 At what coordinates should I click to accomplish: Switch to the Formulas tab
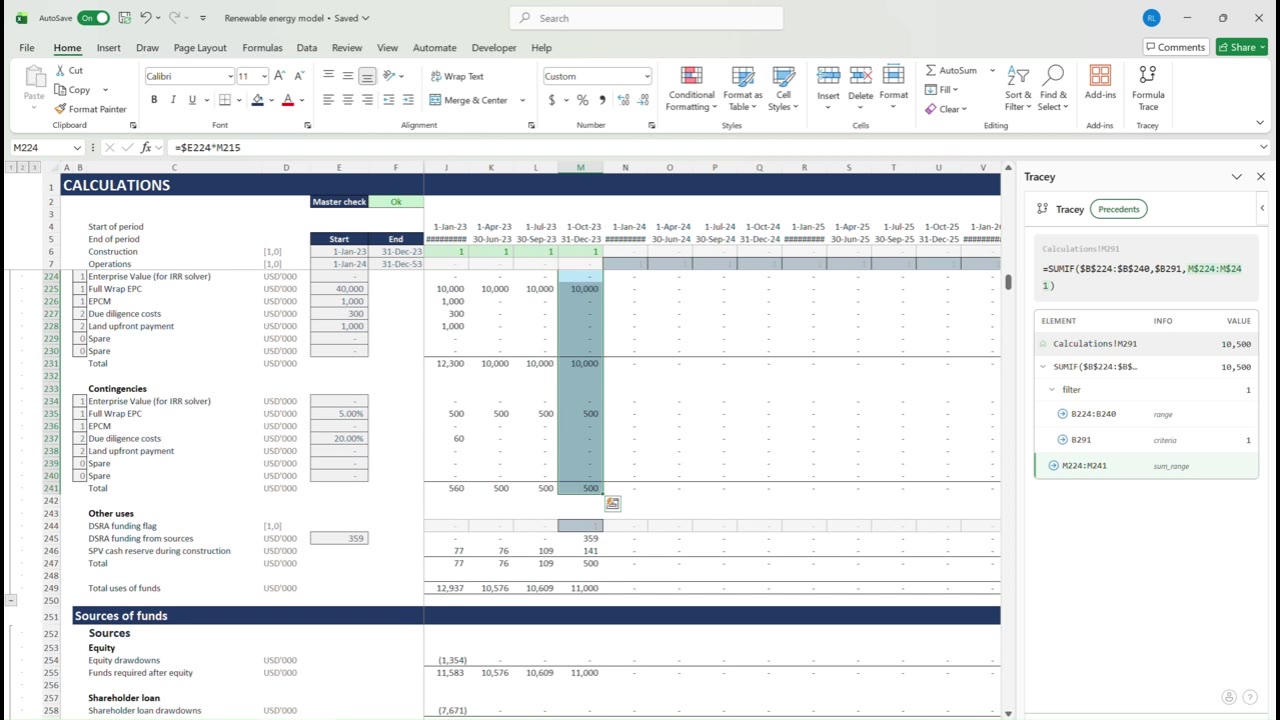click(262, 47)
